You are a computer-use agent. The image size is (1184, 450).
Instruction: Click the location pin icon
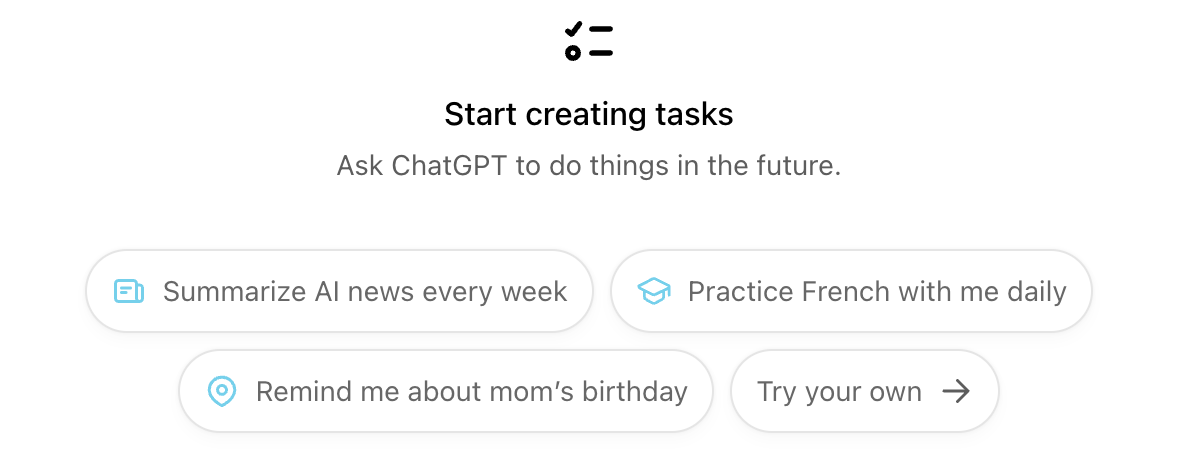pos(221,391)
